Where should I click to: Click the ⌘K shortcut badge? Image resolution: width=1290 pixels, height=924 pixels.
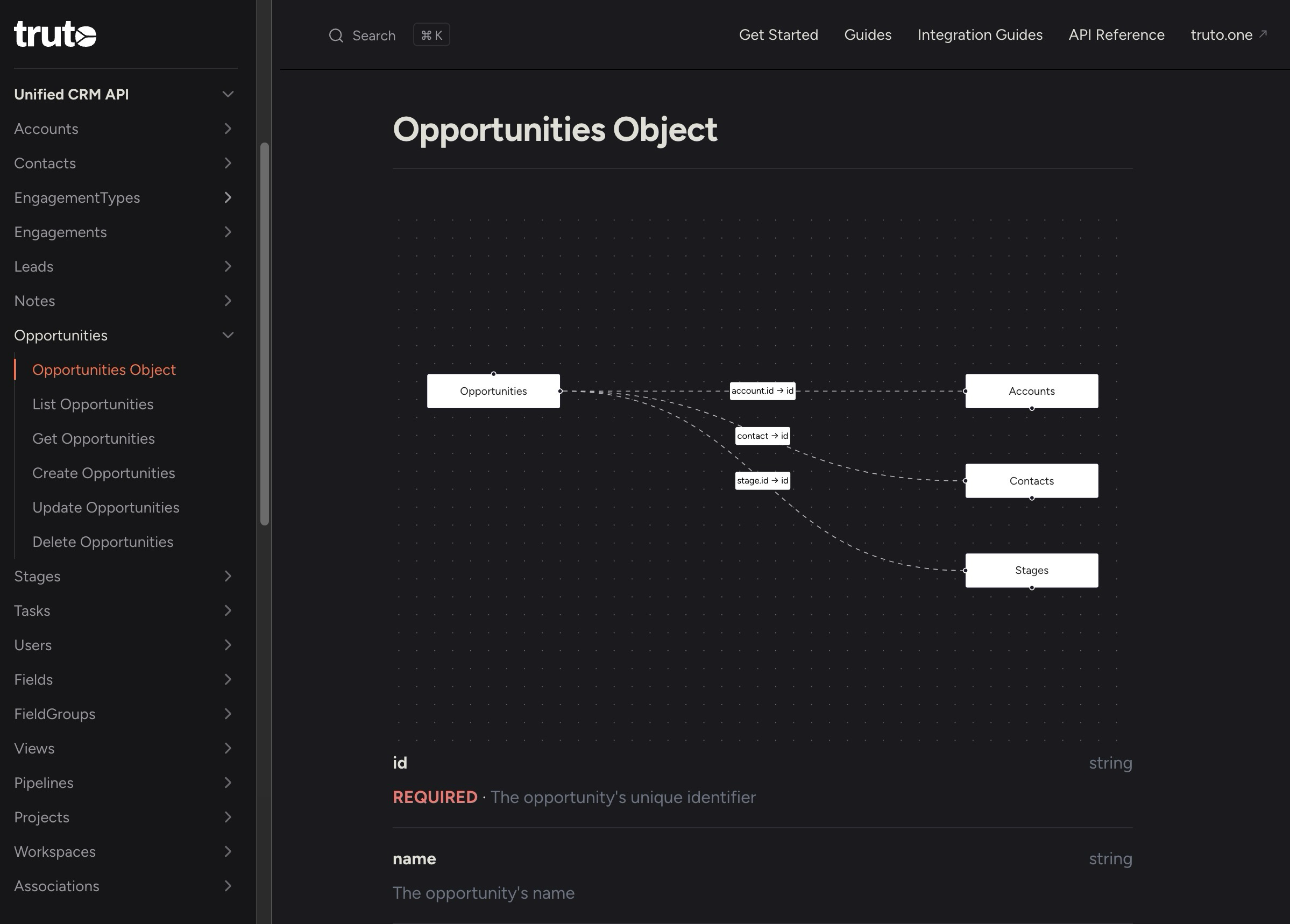click(431, 34)
